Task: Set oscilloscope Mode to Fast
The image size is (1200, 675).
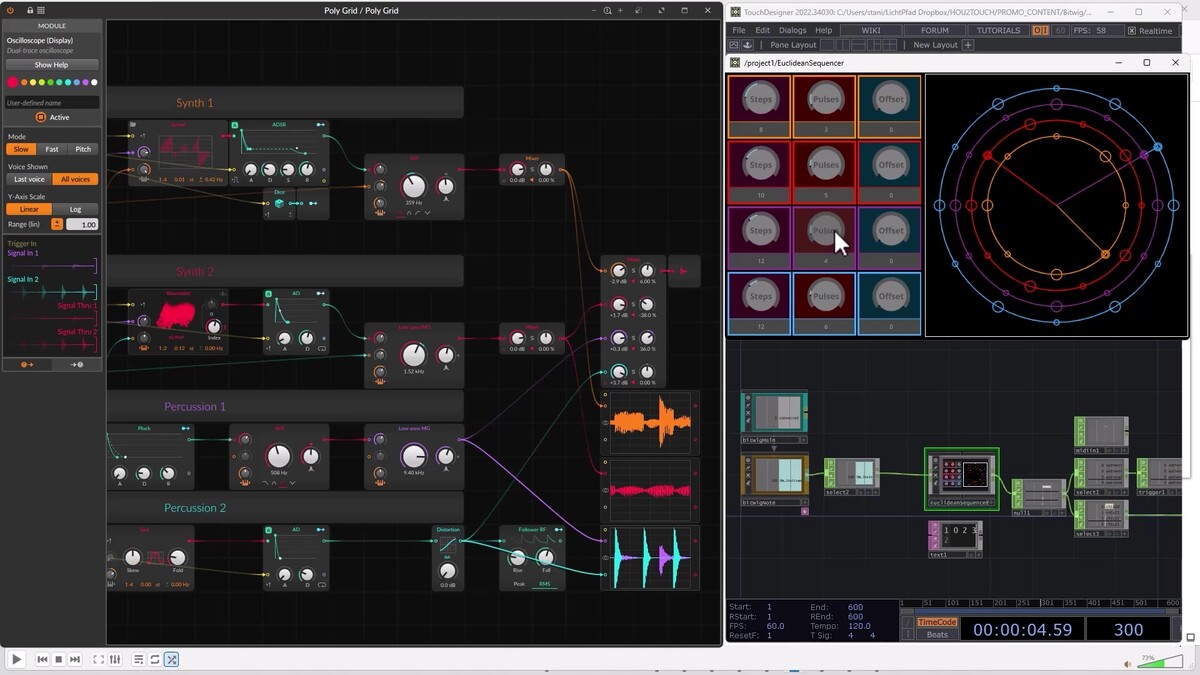Action: point(52,149)
